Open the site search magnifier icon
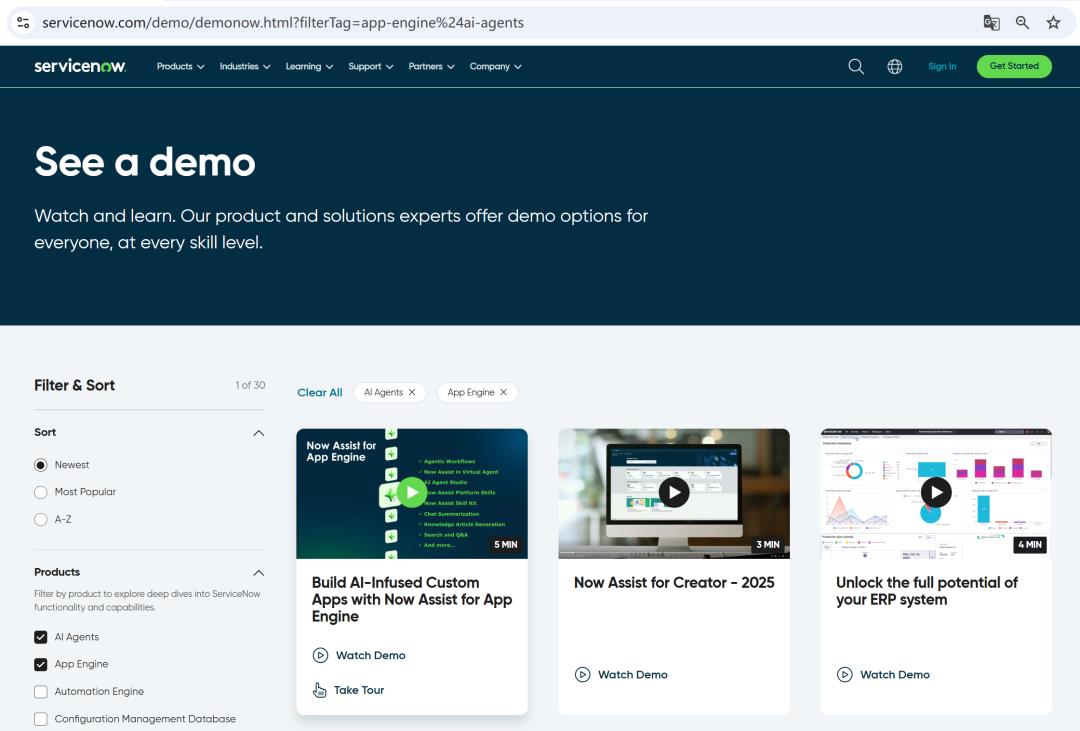1080x731 pixels. pos(855,66)
